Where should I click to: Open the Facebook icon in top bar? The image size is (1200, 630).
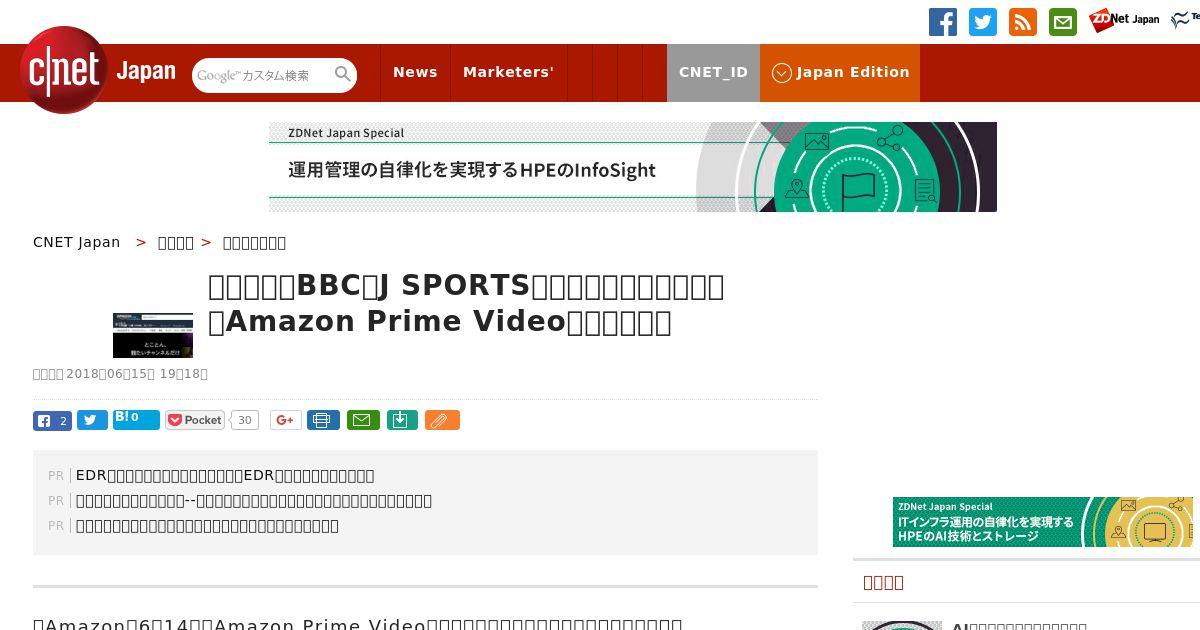pyautogui.click(x=943, y=22)
